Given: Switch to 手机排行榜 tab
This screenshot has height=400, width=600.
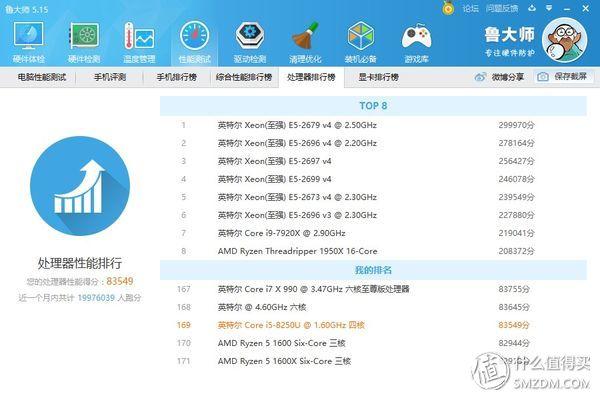Looking at the screenshot, I should coord(177,77).
